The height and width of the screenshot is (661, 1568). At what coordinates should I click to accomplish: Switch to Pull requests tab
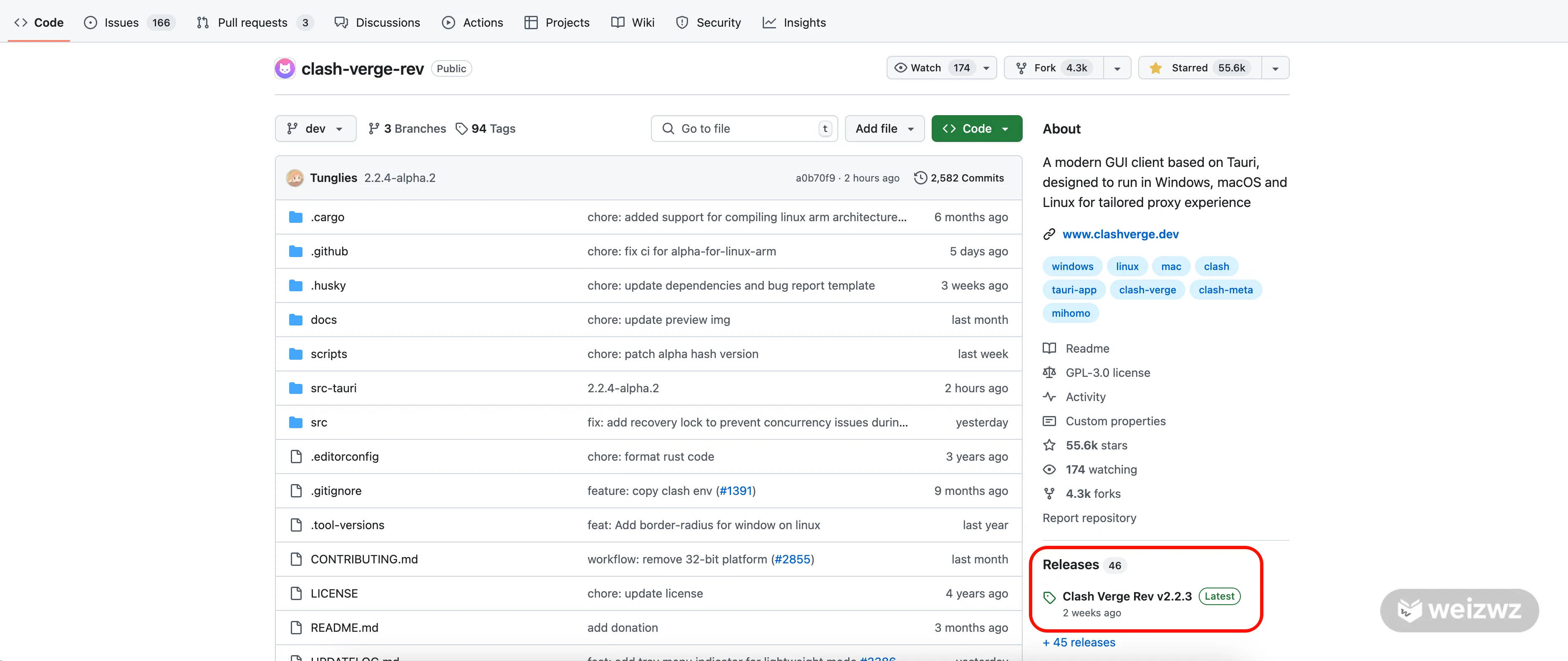pos(255,23)
